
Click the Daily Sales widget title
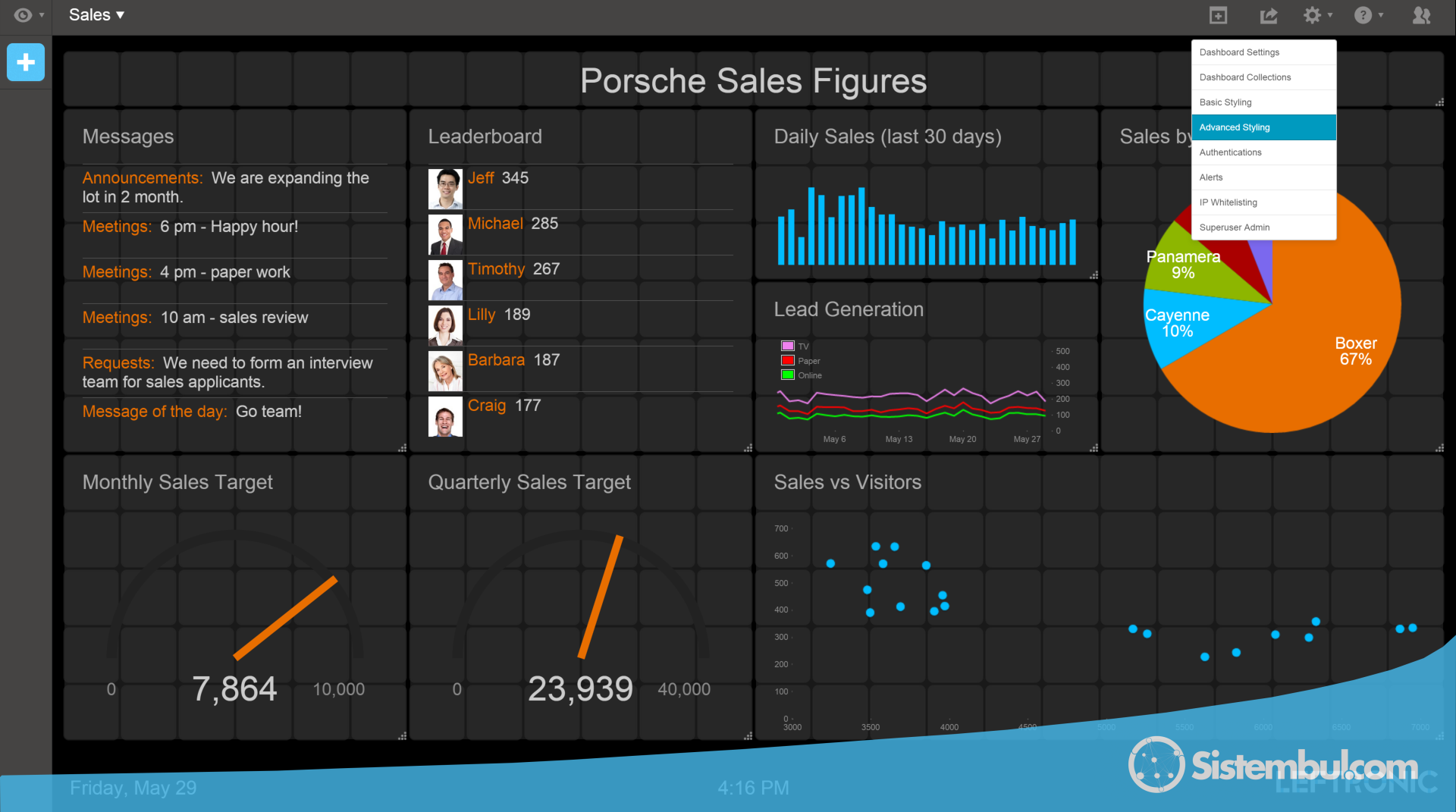[x=887, y=136]
